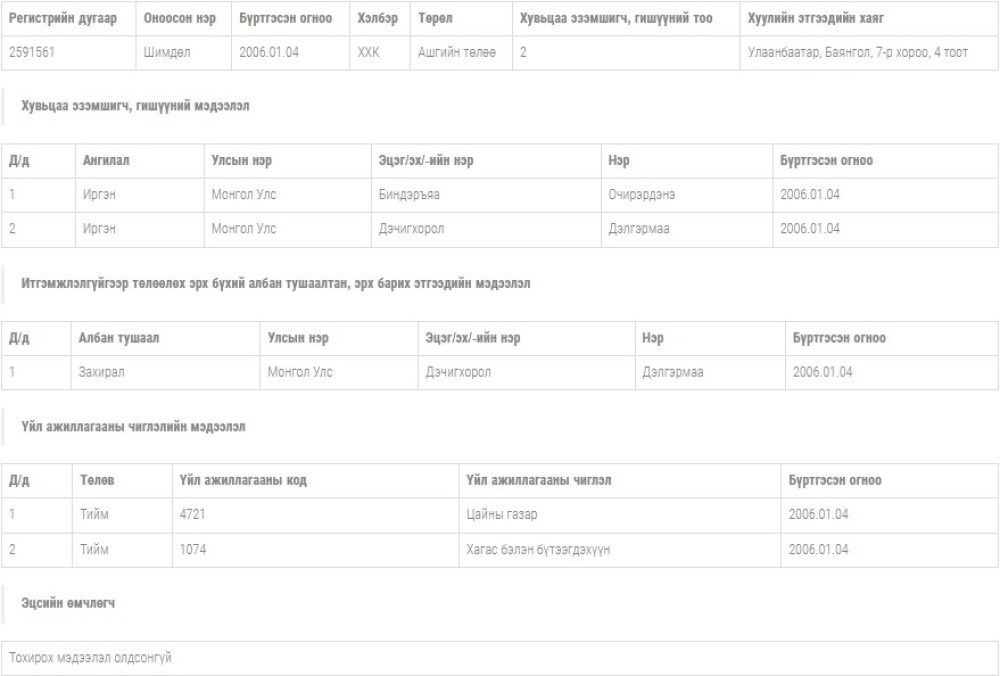Click activity code 1074 cell
Image resolution: width=1000 pixels, height=676 pixels.
coord(193,550)
